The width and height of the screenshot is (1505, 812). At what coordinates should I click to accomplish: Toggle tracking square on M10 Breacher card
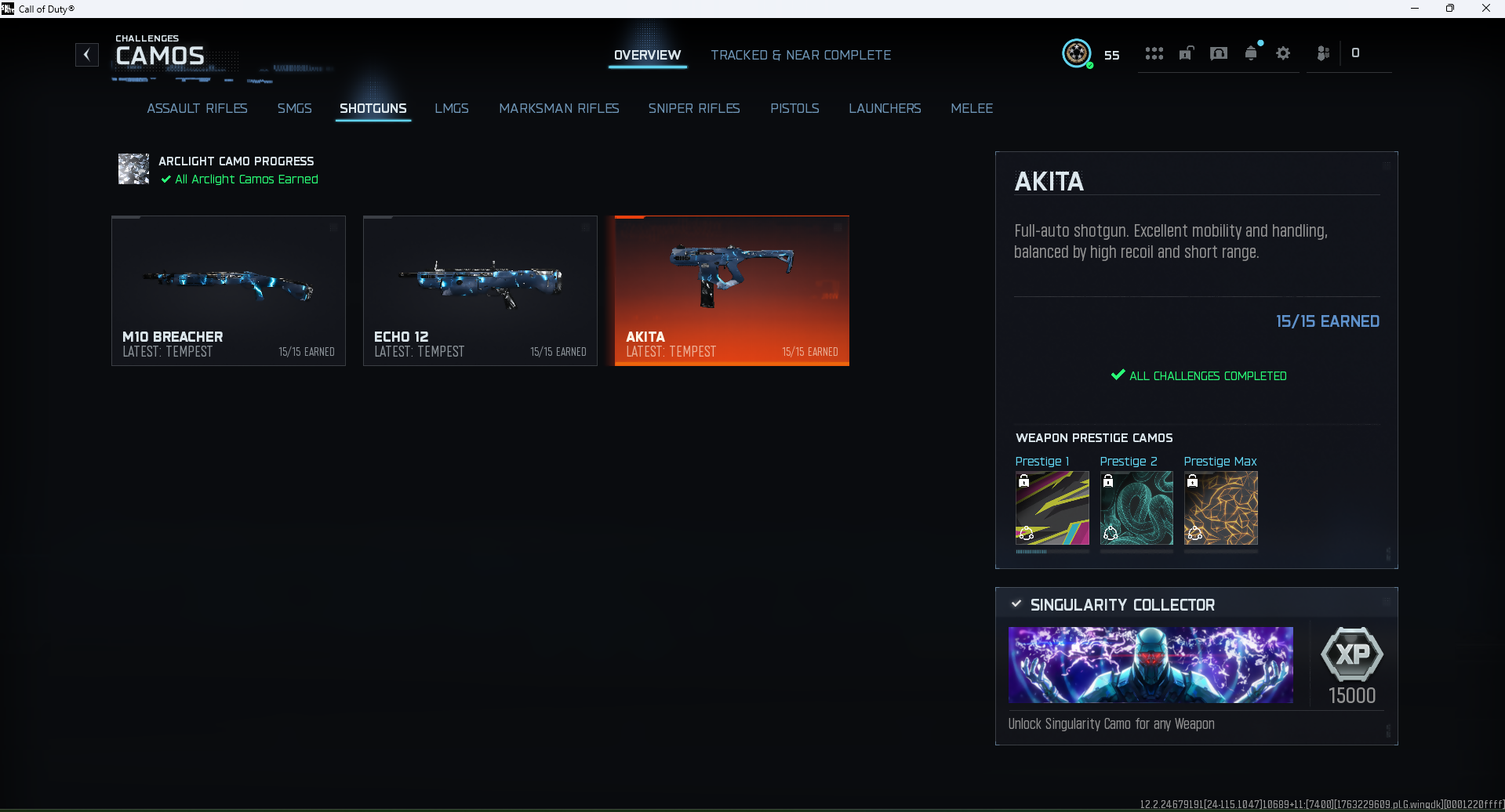tap(333, 227)
